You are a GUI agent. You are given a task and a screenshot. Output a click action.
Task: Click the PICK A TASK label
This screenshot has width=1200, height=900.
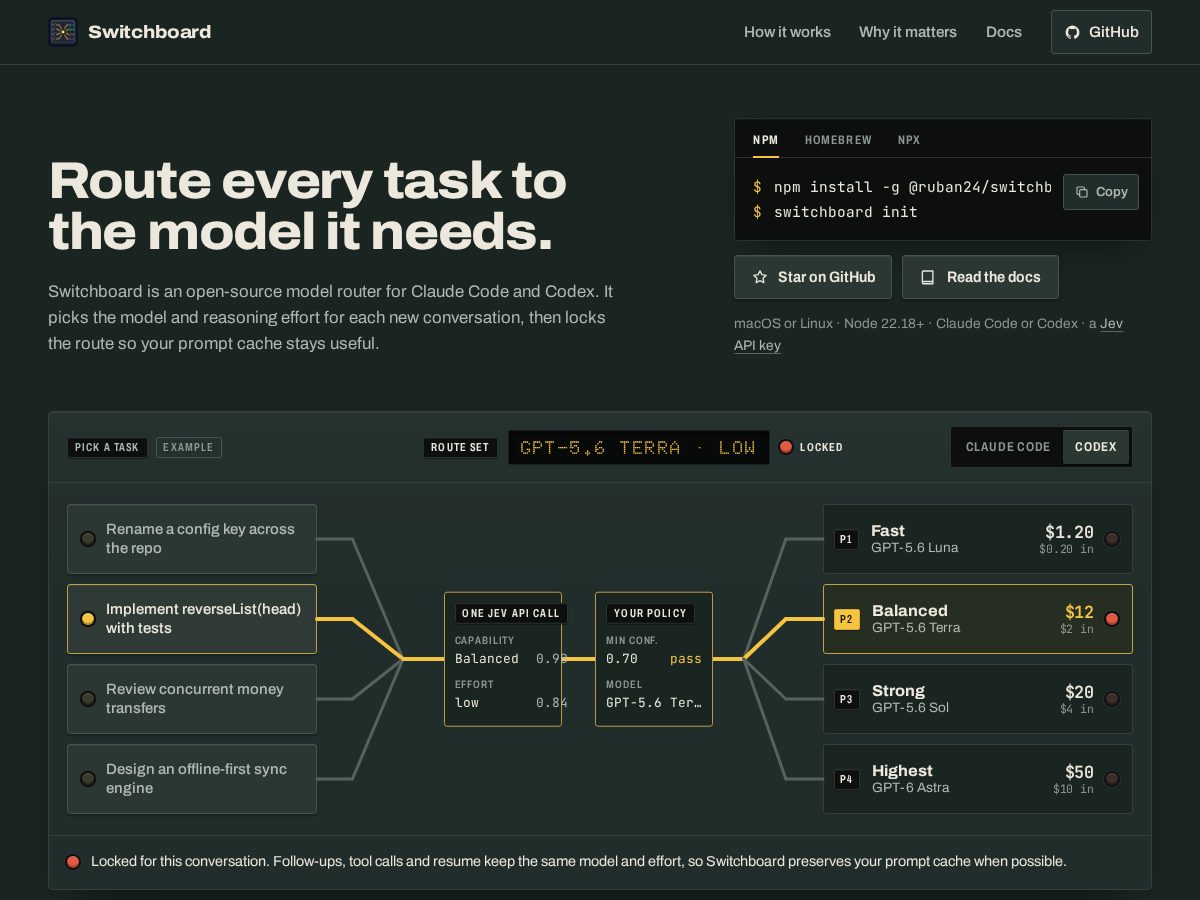(107, 447)
